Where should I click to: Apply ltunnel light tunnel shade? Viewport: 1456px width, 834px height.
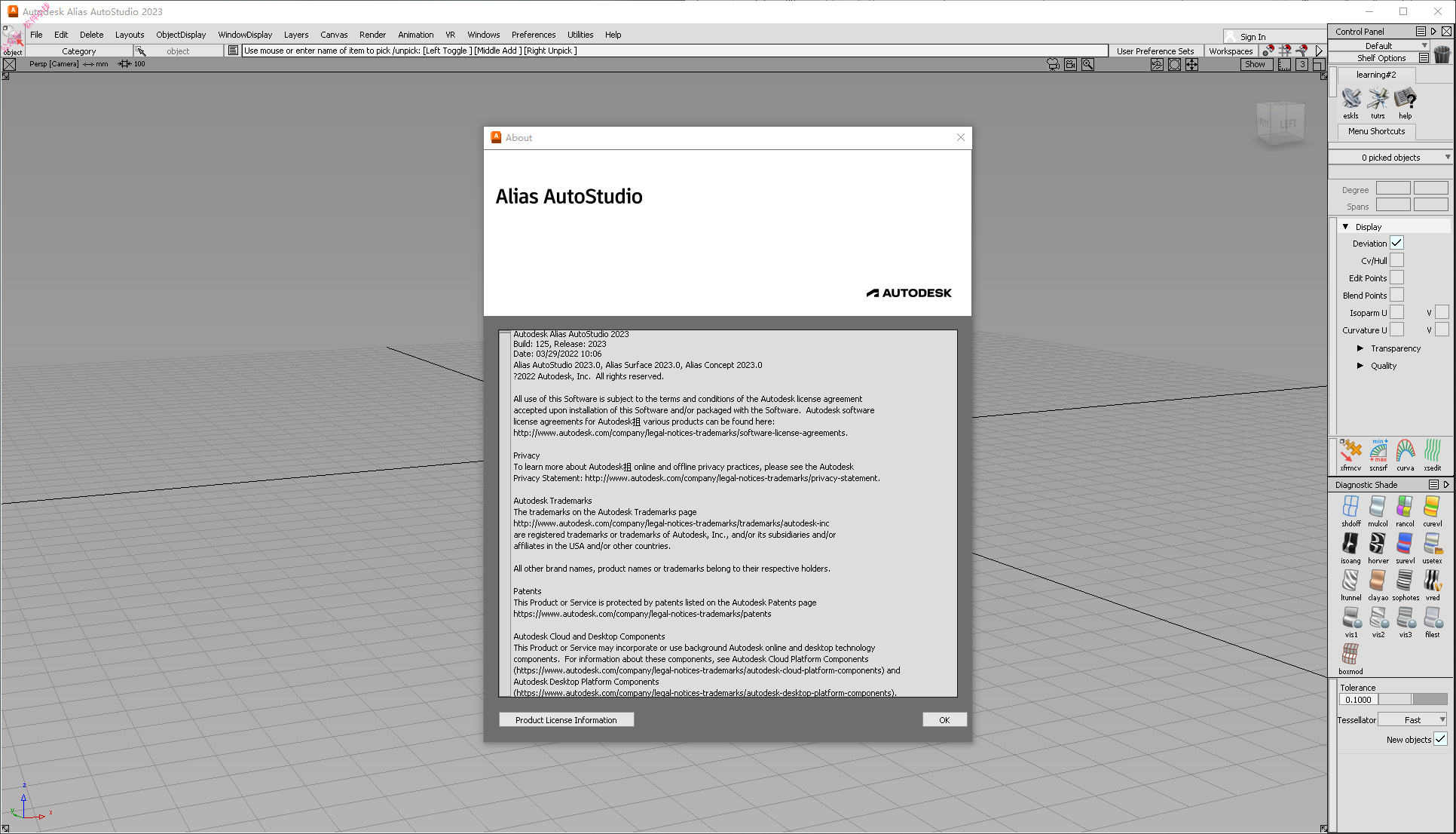click(1350, 584)
